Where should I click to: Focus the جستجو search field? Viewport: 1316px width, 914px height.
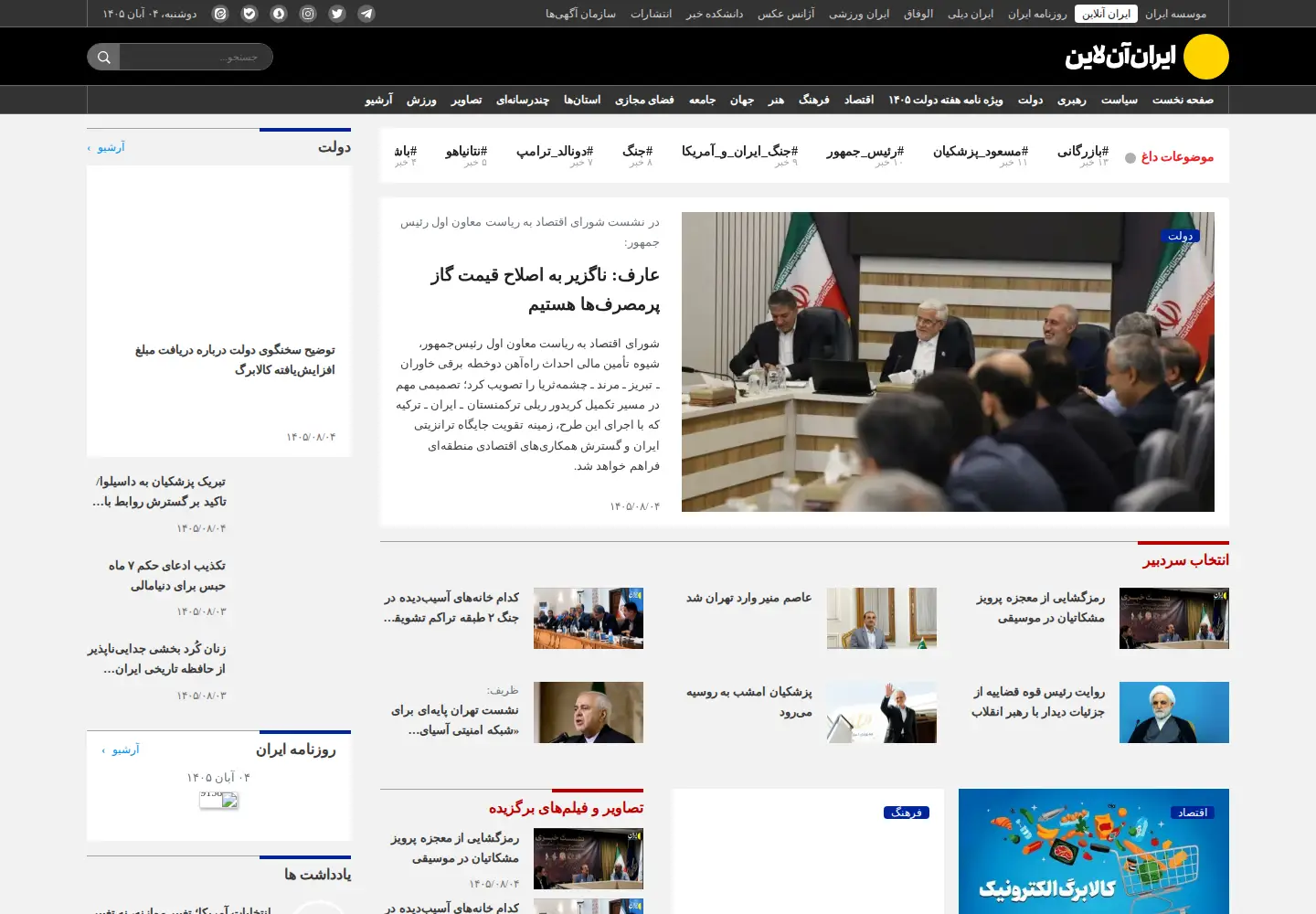(x=196, y=57)
